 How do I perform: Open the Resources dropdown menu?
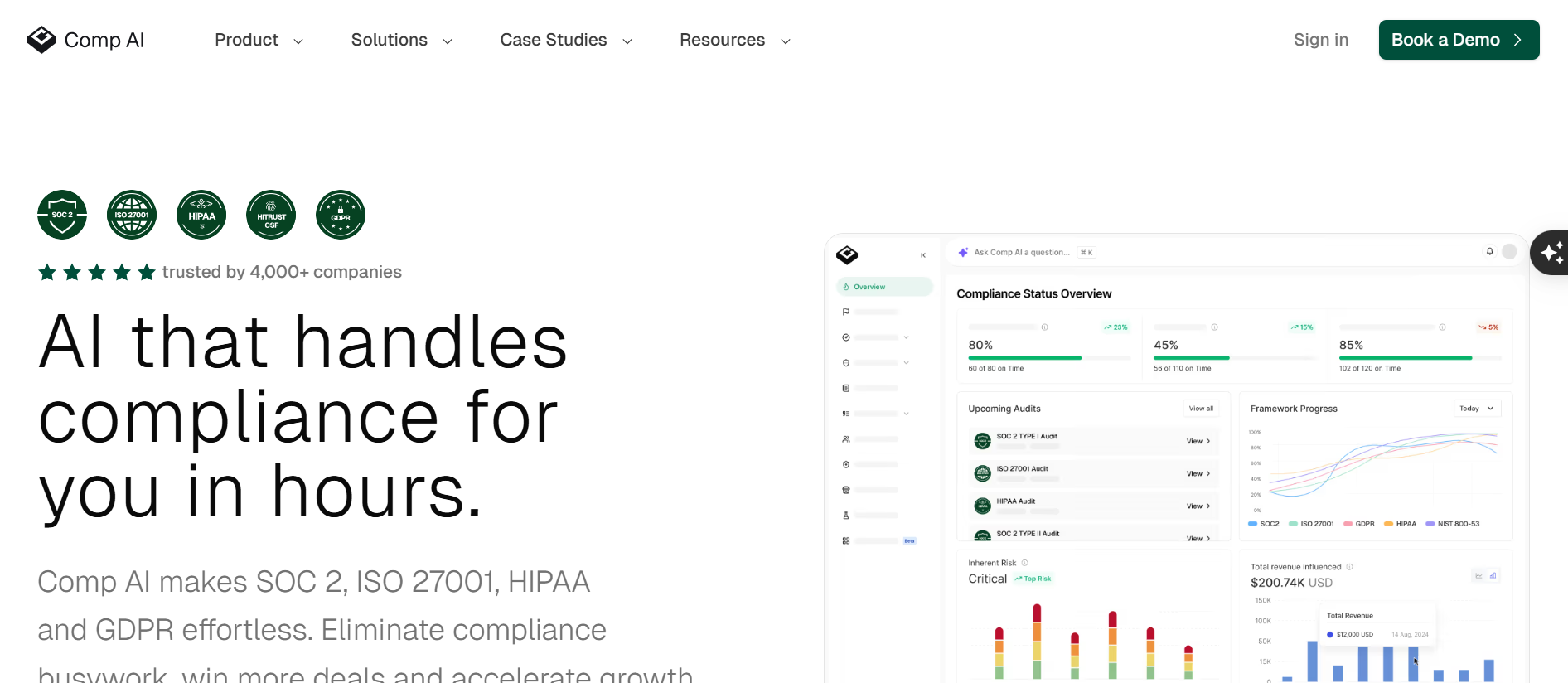pos(735,40)
